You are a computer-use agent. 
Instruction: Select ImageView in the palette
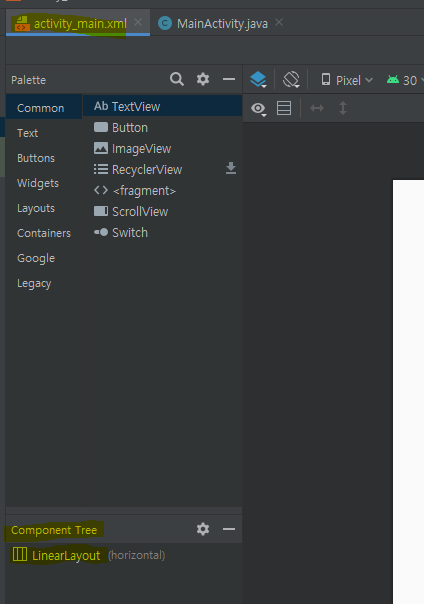pos(162,148)
